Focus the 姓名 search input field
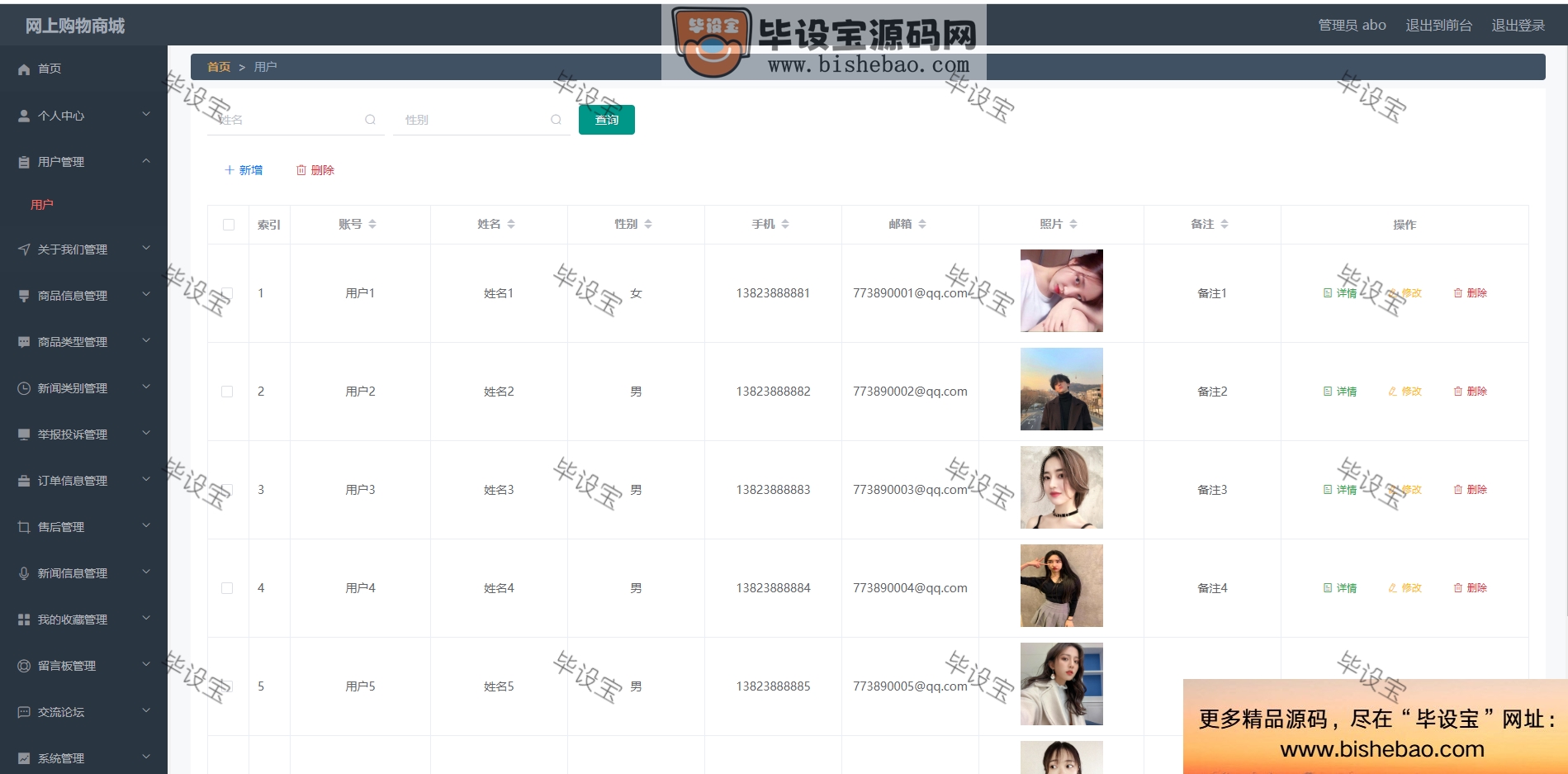 coord(296,120)
